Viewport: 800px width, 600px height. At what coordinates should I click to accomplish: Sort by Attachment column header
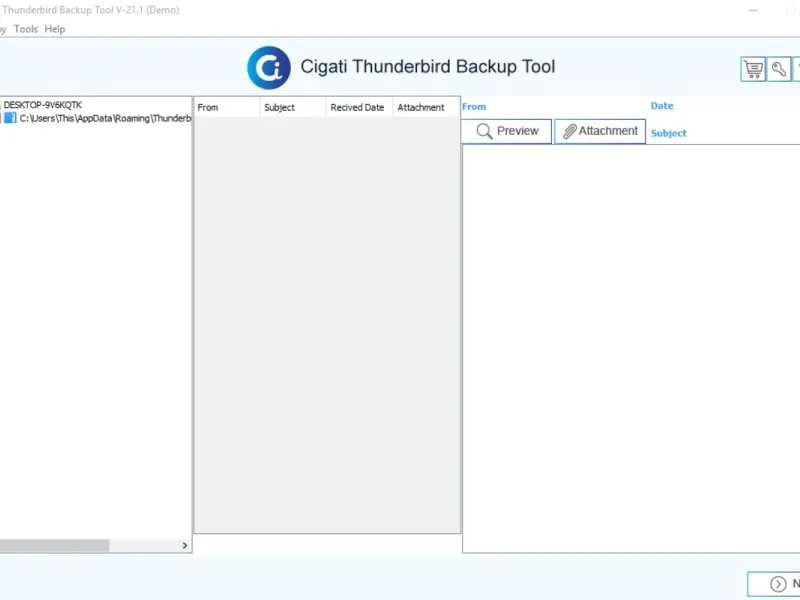click(426, 107)
